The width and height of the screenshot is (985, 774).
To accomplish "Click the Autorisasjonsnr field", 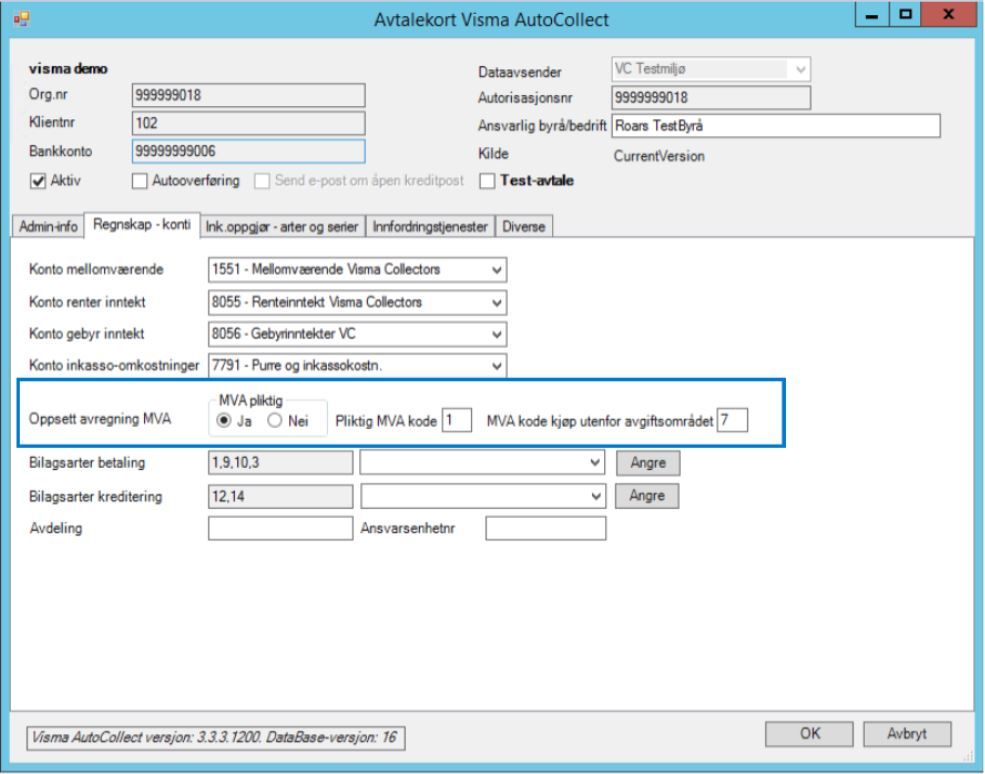I will click(710, 97).
